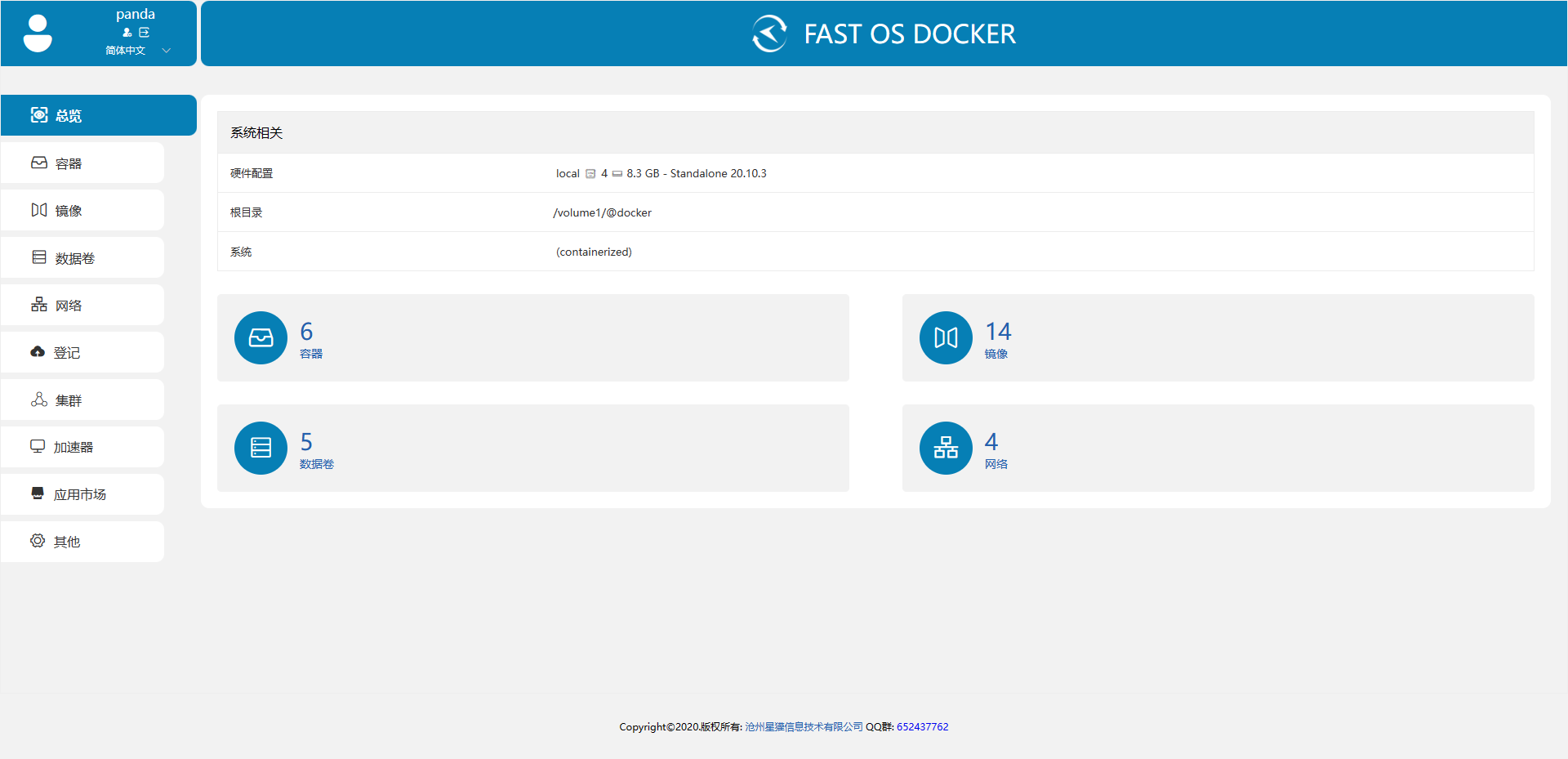Select 总览 overview in the sidebar
This screenshot has height=759, width=1568.
tap(98, 115)
